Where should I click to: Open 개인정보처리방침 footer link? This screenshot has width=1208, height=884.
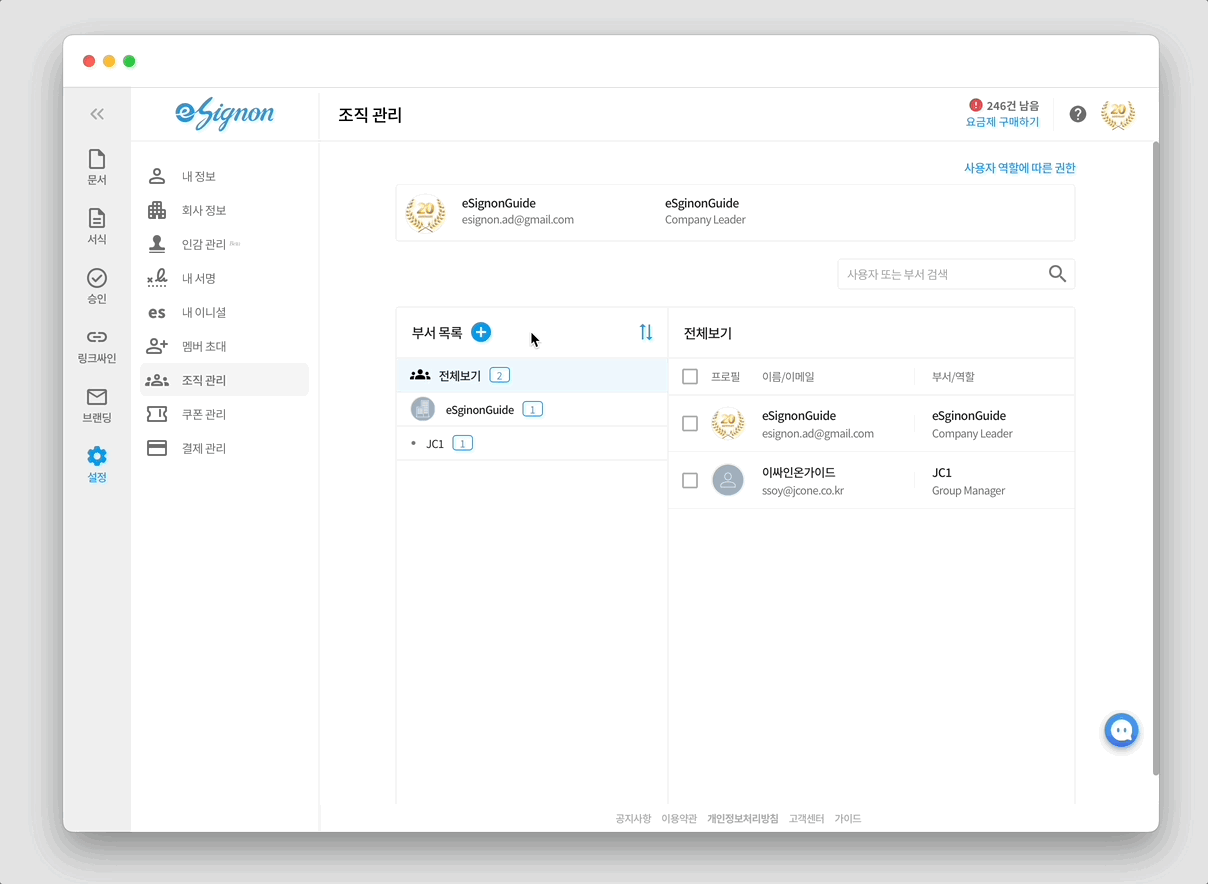[742, 818]
